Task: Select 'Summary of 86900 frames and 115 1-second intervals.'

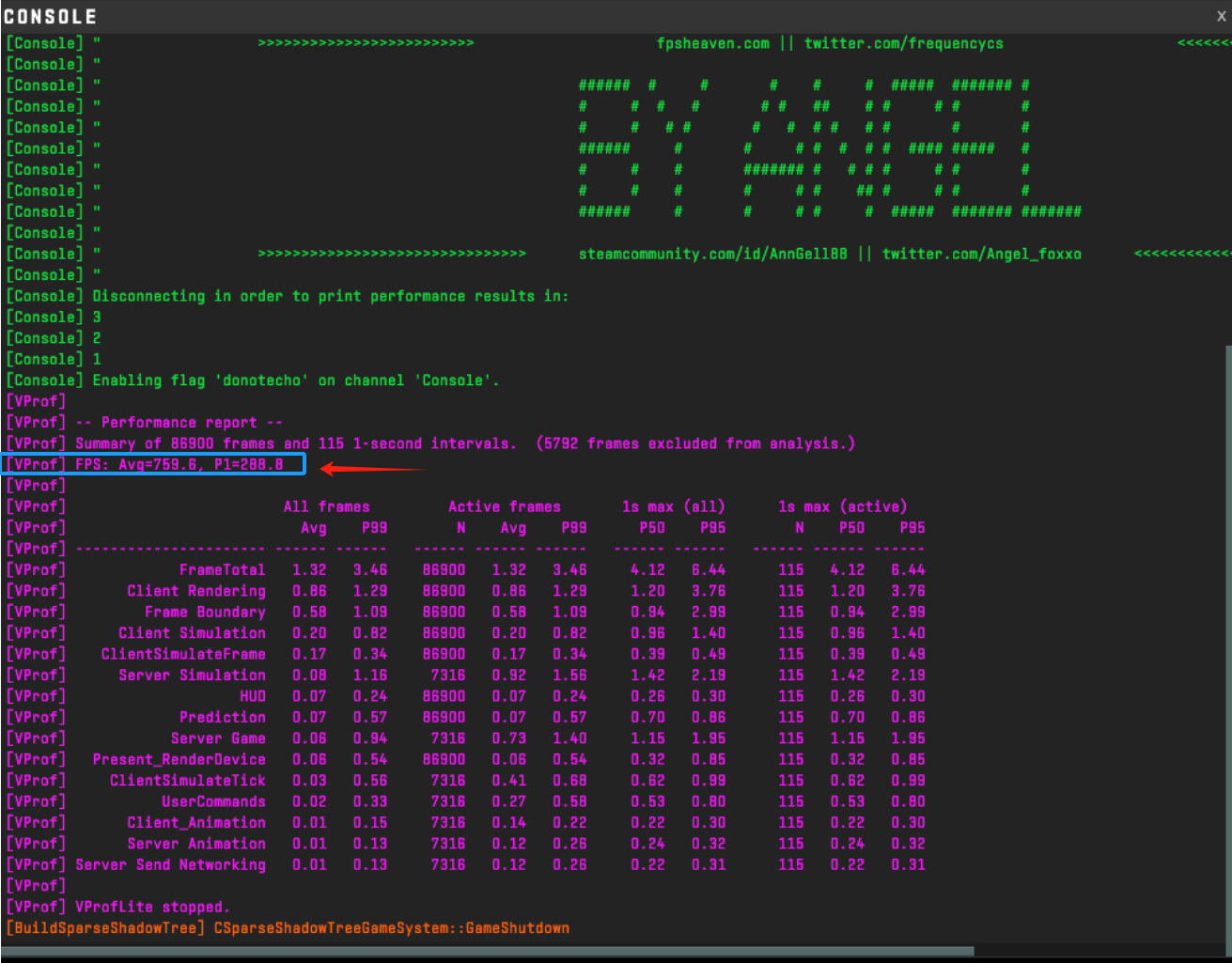Action: click(x=295, y=443)
